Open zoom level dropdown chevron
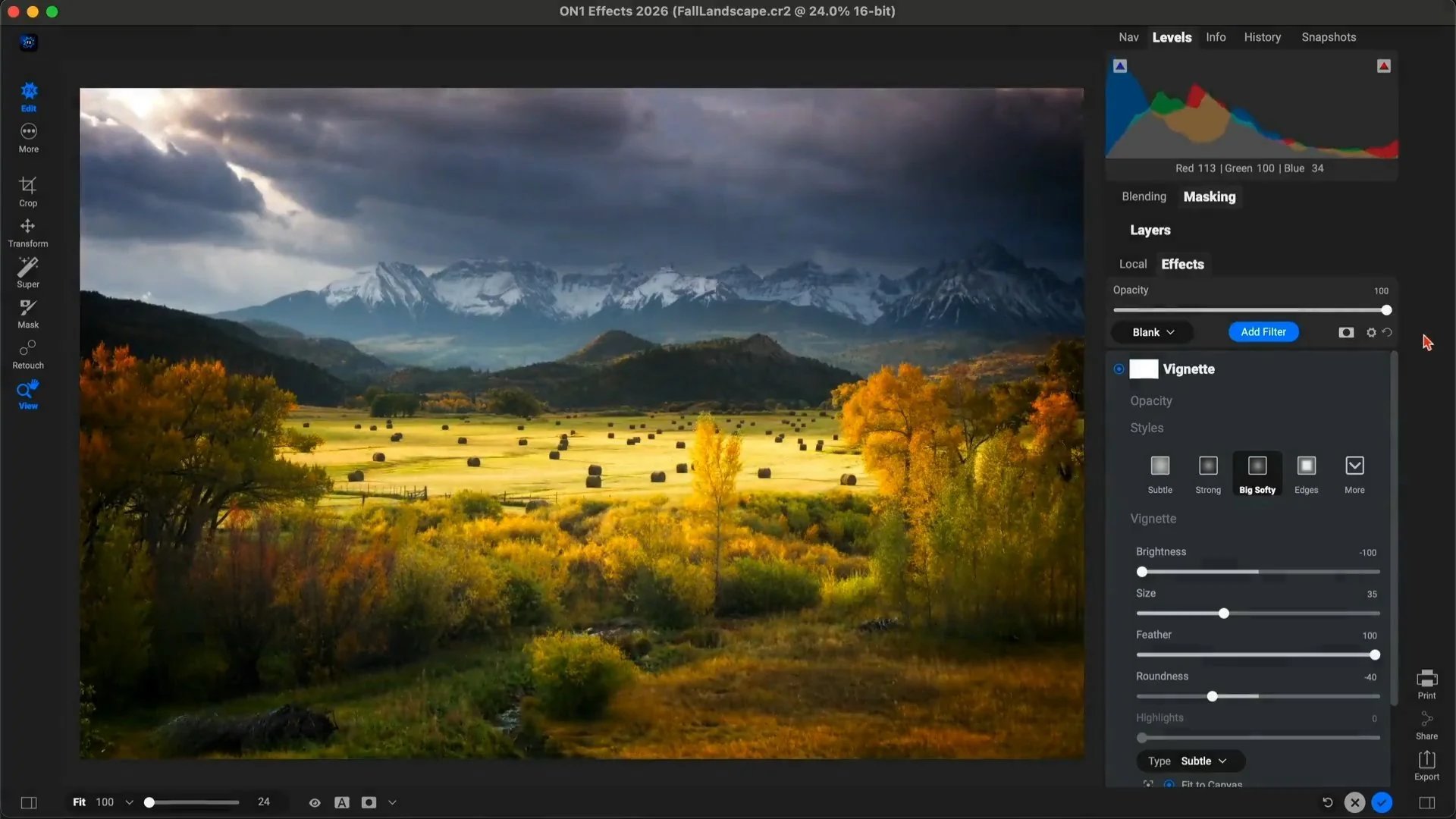Image resolution: width=1456 pixels, height=819 pixels. tap(129, 802)
